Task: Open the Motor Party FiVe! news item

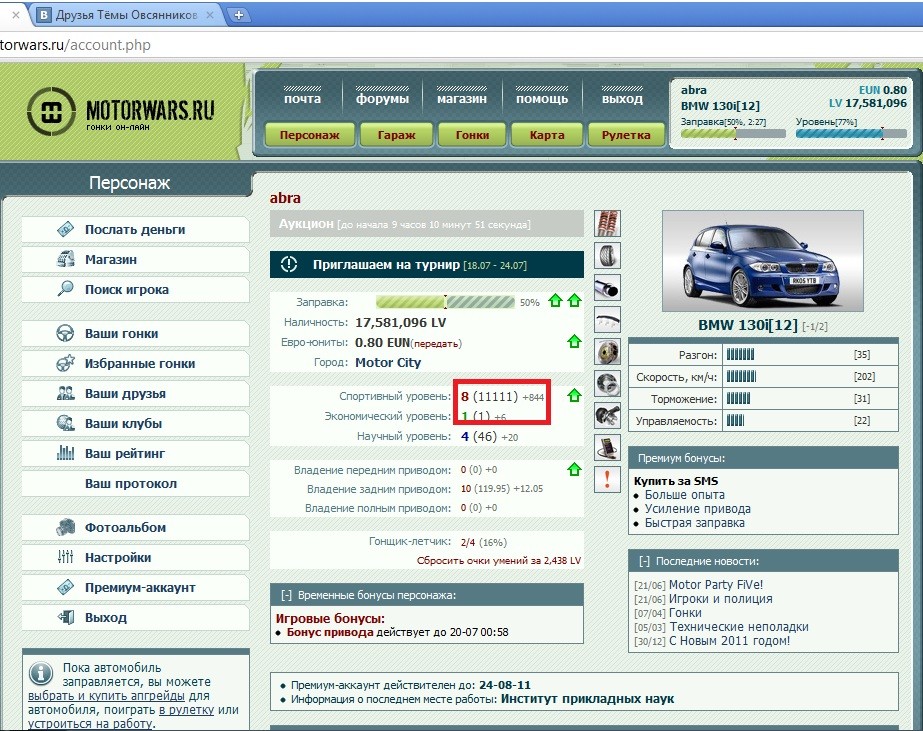Action: 716,584
